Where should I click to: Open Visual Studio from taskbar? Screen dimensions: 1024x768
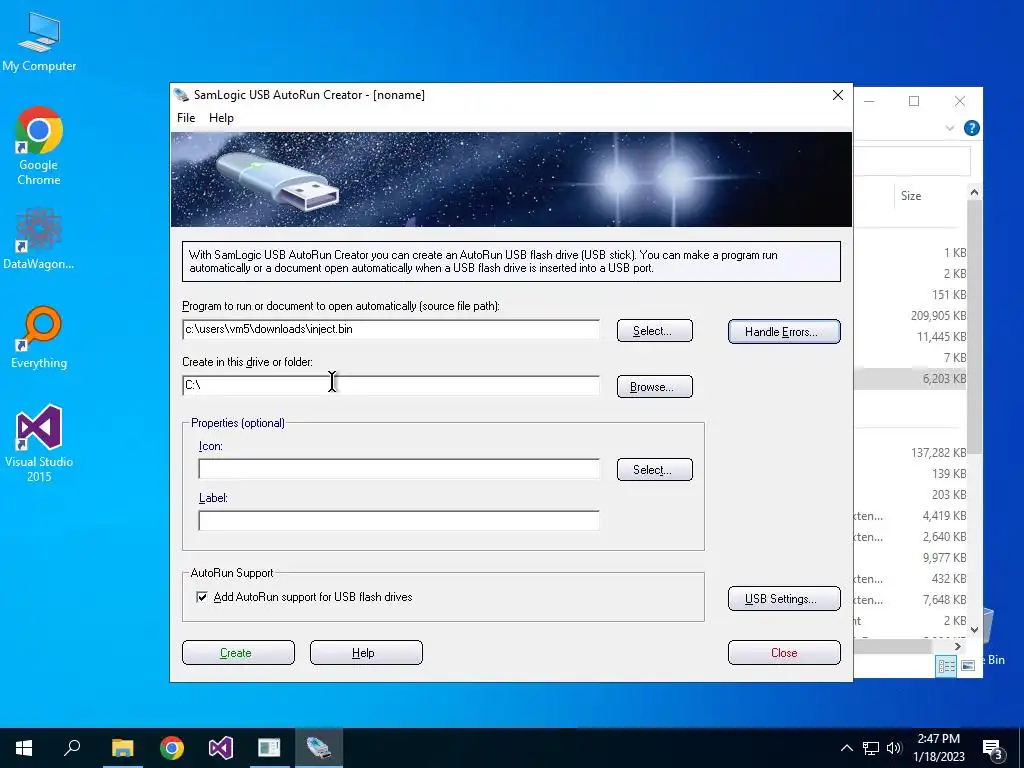[221, 748]
